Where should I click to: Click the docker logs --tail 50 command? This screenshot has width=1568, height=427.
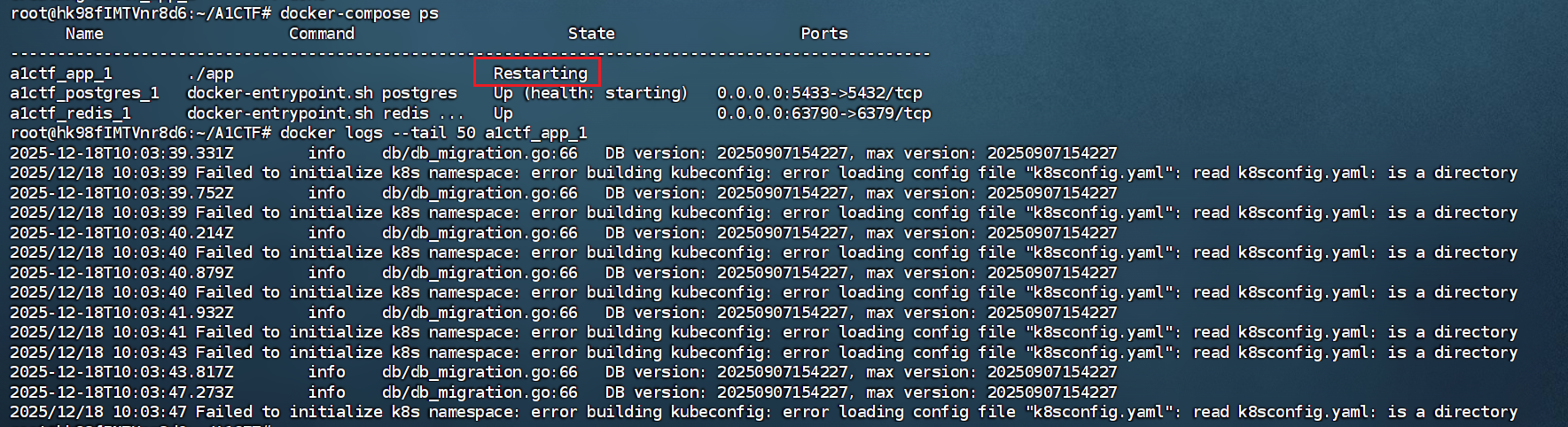tap(433, 133)
